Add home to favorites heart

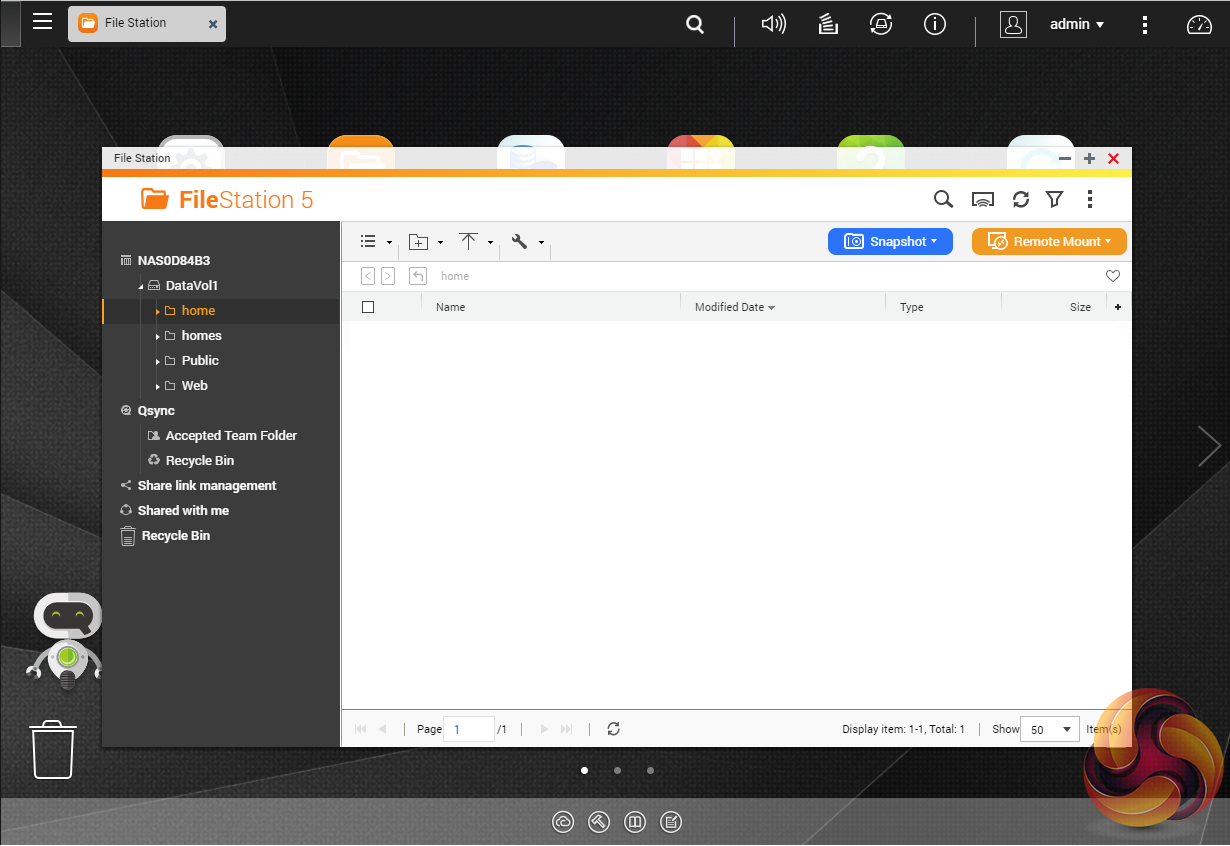point(1113,276)
